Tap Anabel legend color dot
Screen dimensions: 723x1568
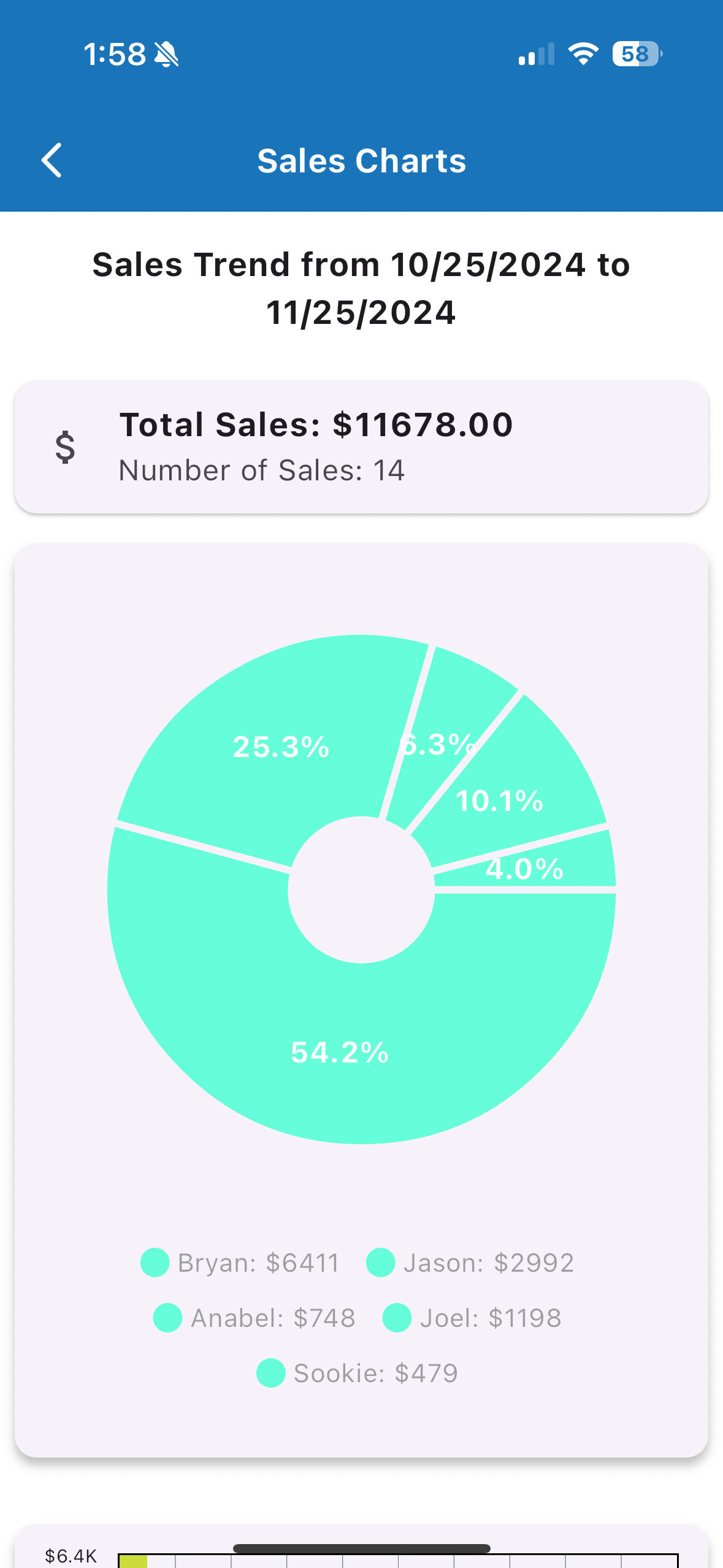point(167,1318)
